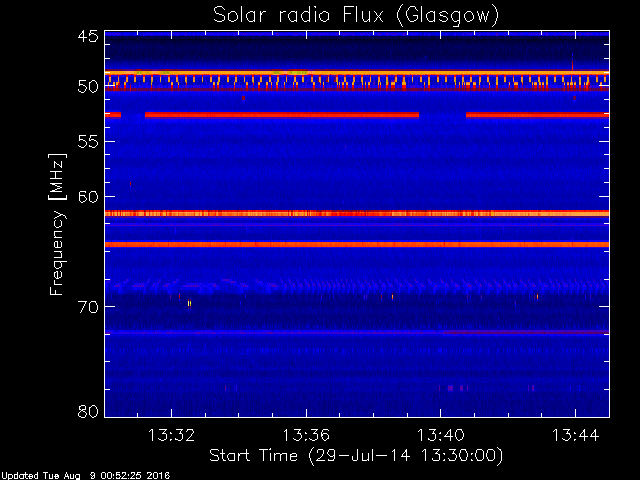This screenshot has width=640, height=480.
Task: Click the 13:40 time axis label
Action: 440,435
